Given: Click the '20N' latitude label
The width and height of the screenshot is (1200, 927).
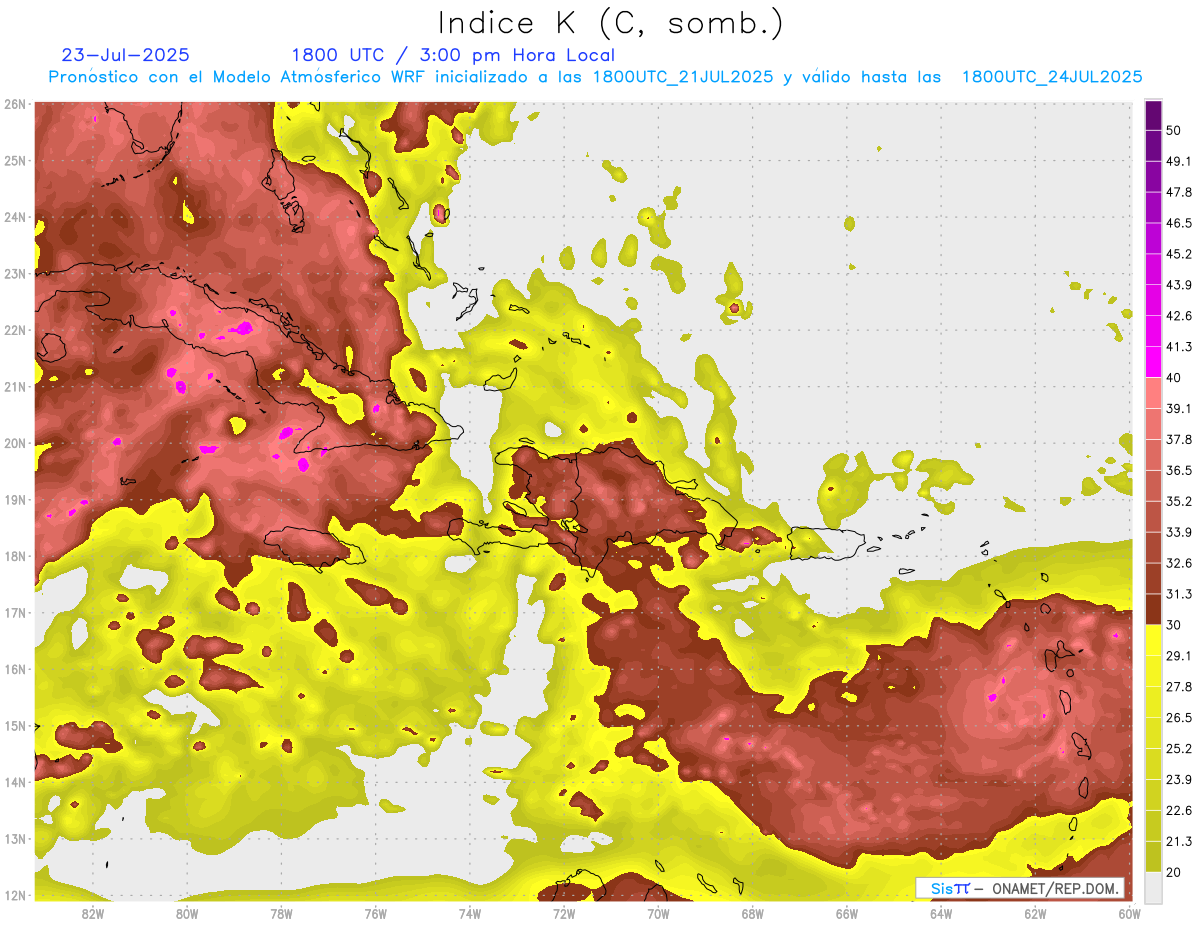Looking at the screenshot, I should 15,443.
